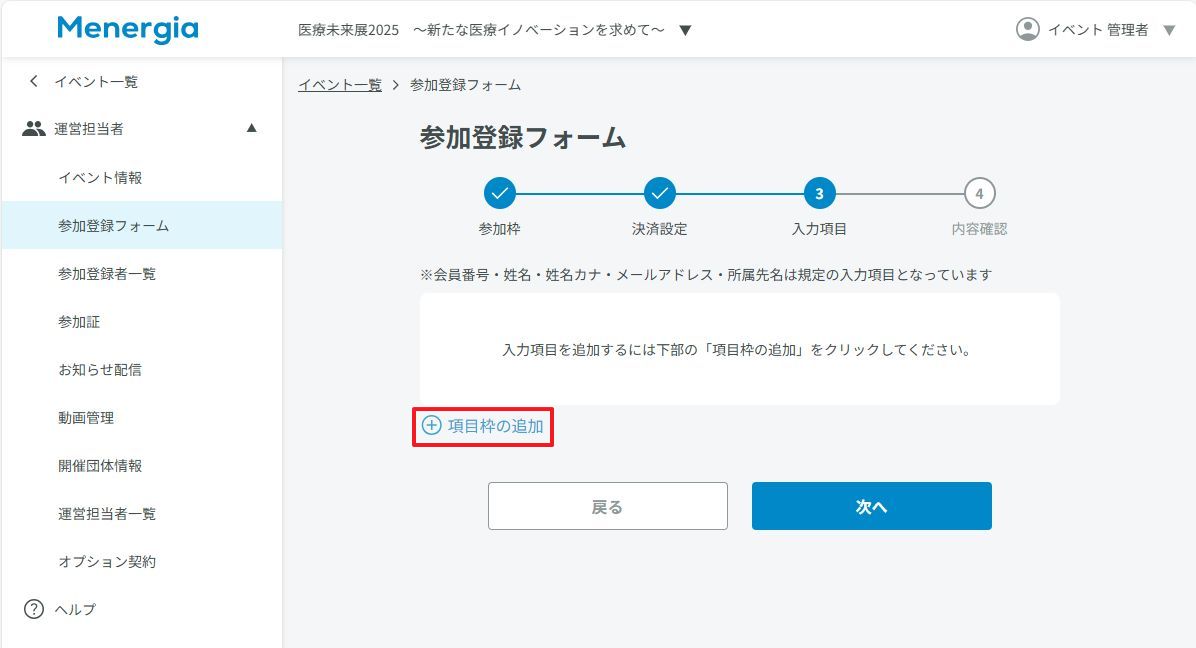Open the イベント 管理者 account dropdown arrow

pos(1169,30)
